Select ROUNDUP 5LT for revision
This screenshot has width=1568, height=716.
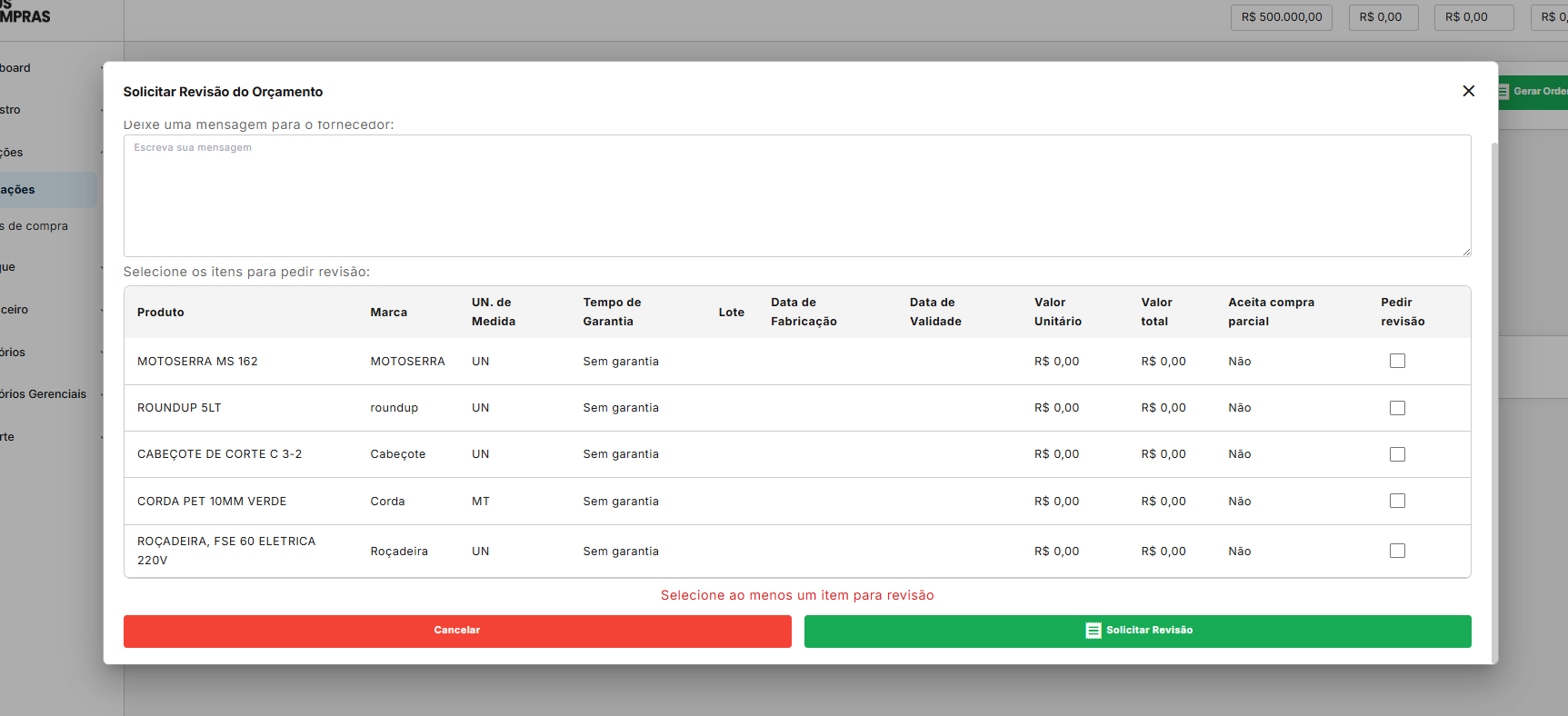coord(1397,408)
